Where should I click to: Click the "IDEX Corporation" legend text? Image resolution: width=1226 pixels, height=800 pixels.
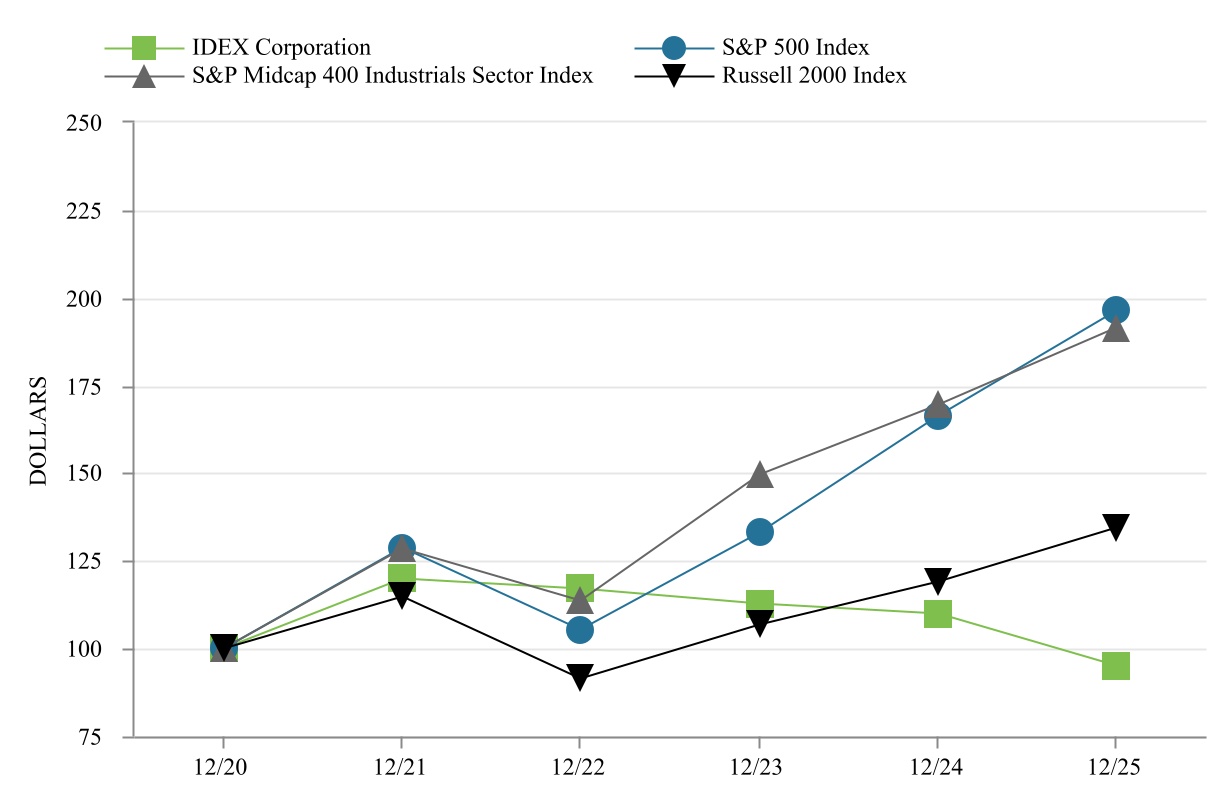[281, 47]
